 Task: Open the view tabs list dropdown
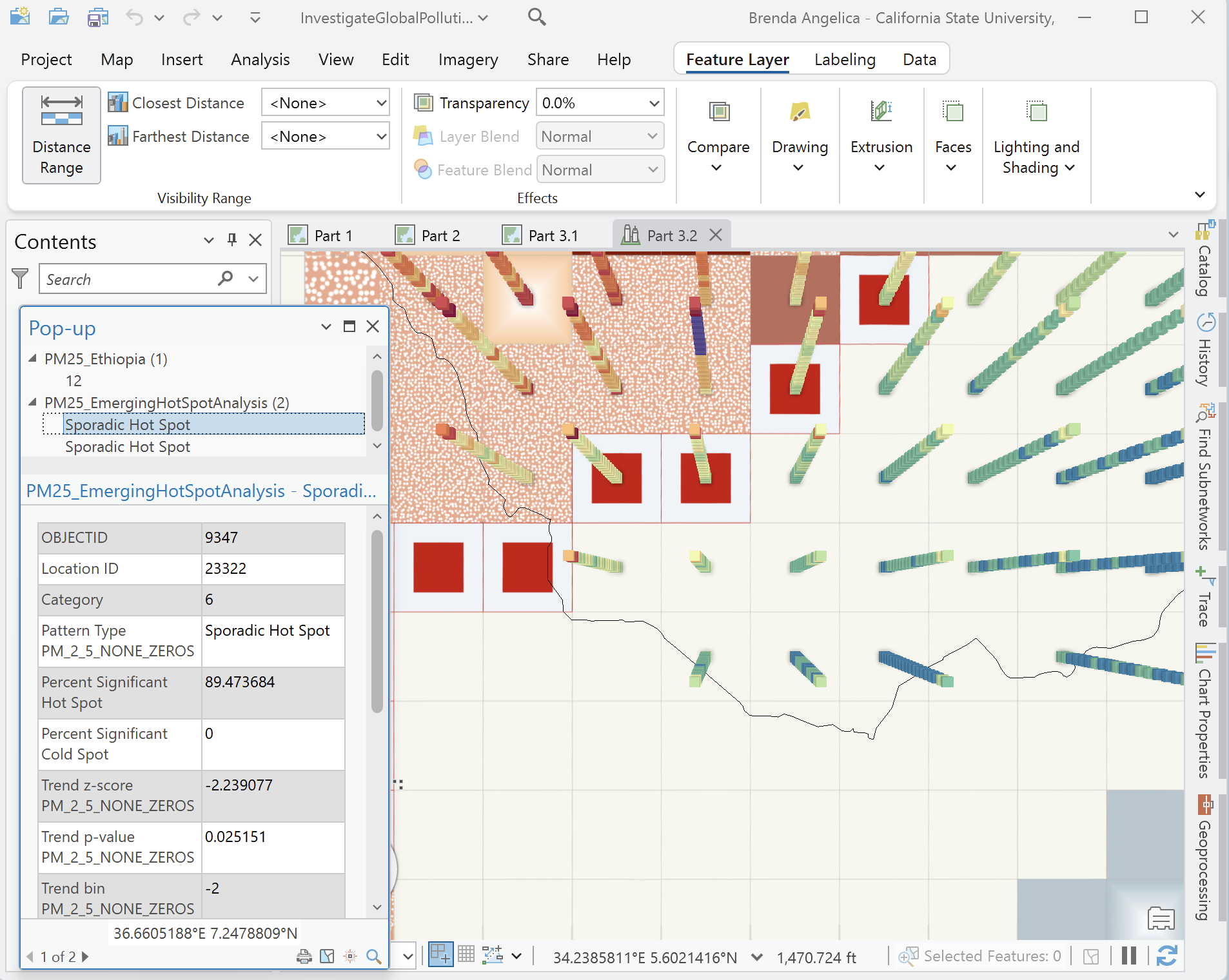pyautogui.click(x=1173, y=235)
